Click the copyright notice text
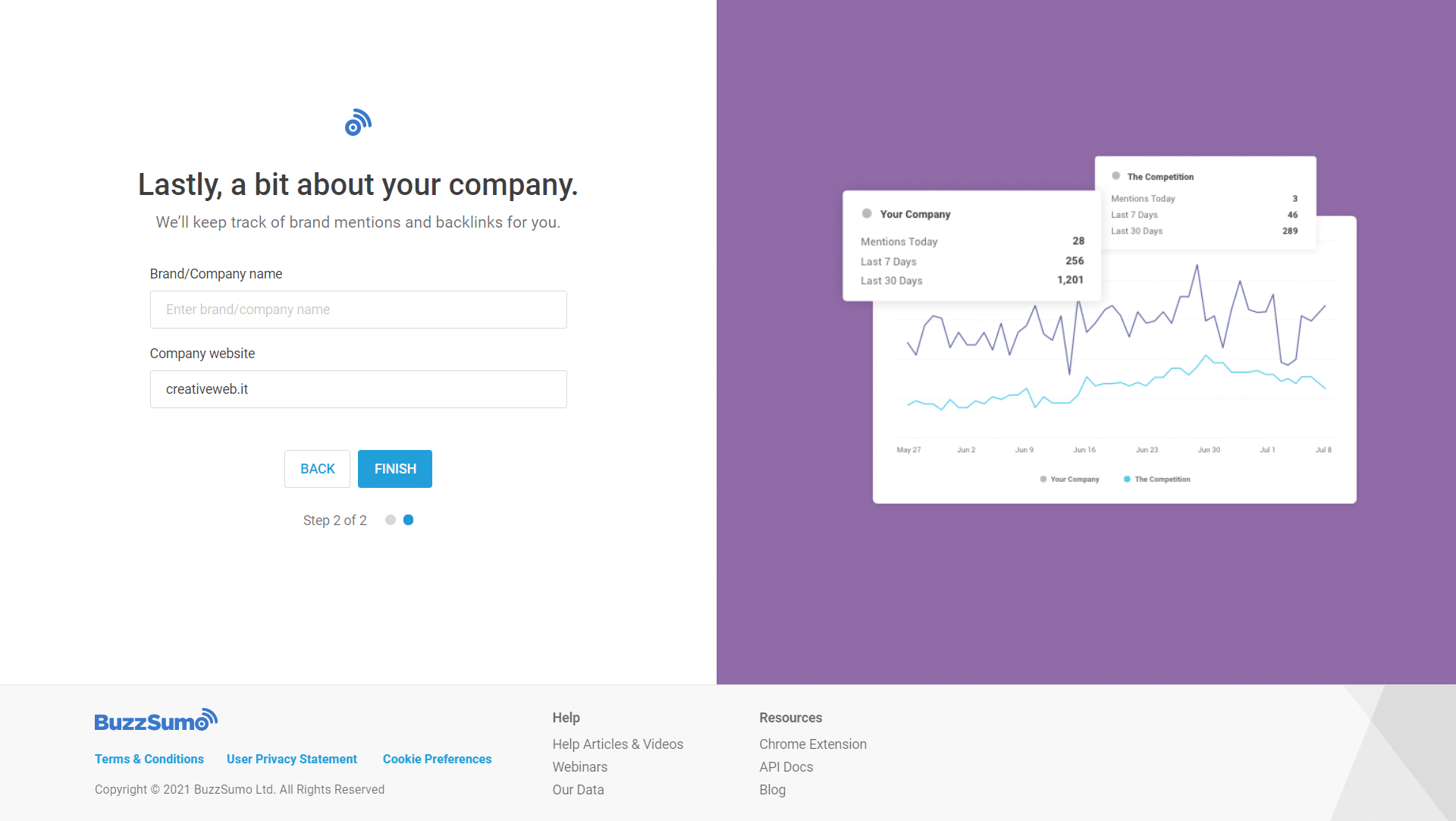The image size is (1456, 821). pos(240,790)
